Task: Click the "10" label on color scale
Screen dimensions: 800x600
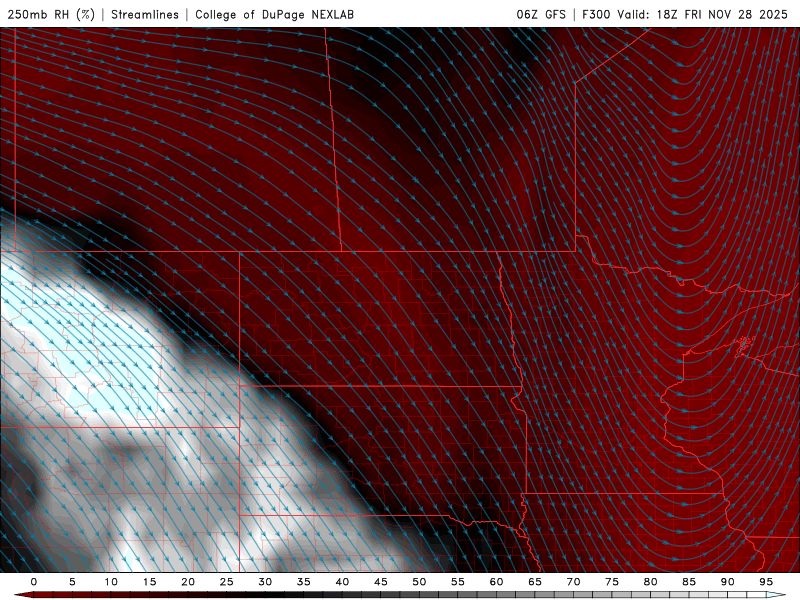Action: 111,582
